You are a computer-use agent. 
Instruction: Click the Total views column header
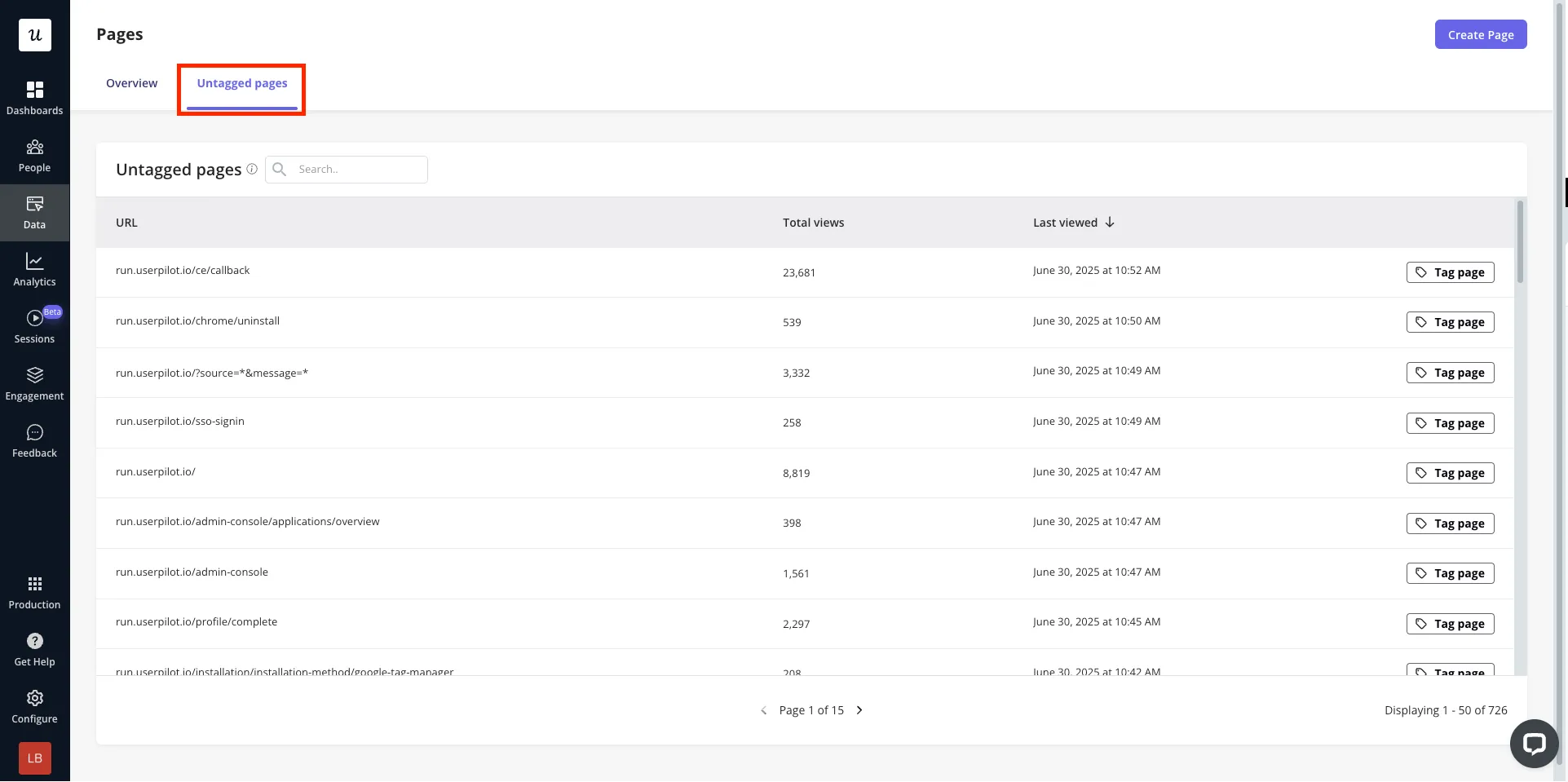tap(813, 223)
